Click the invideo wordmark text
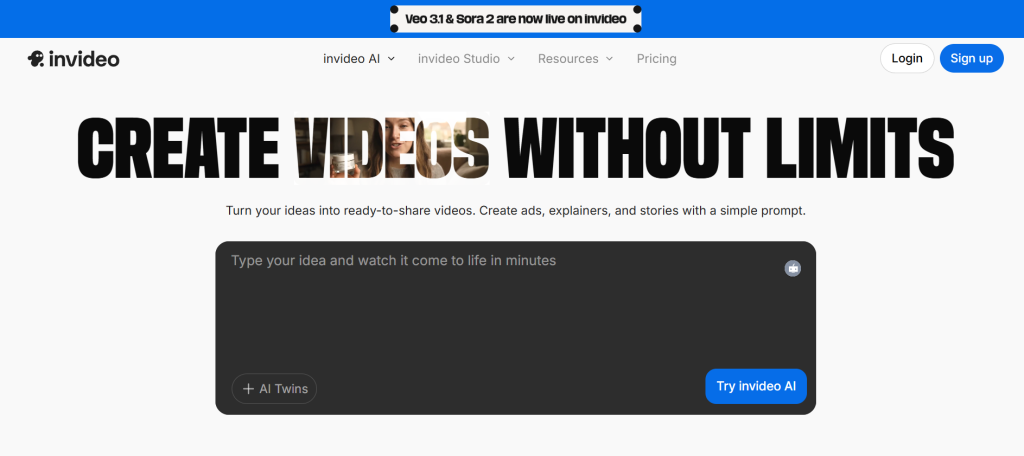Screen dimensions: 1024x456 click(84, 59)
